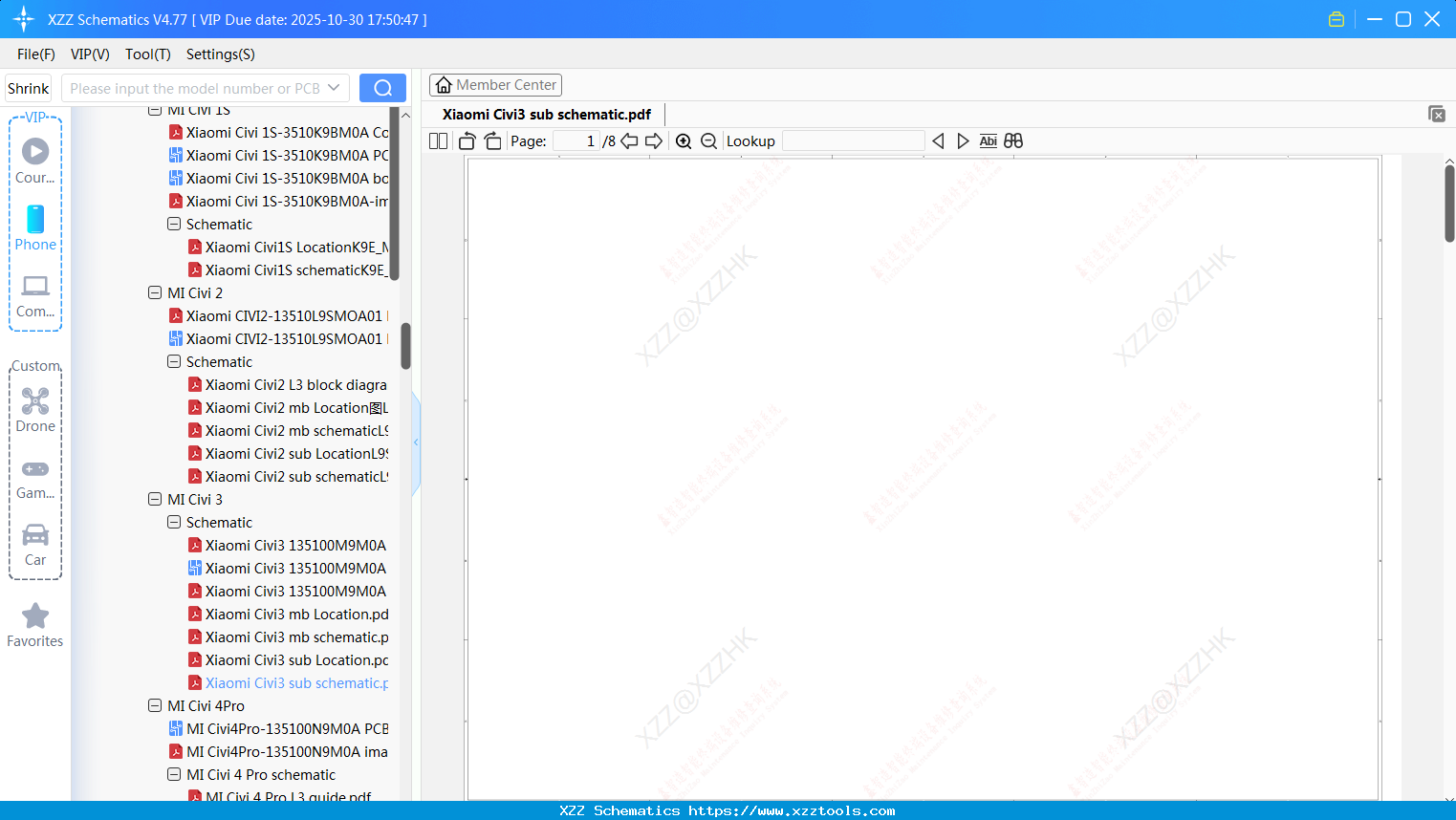
Task: Open the File(F) menu
Action: tap(36, 54)
